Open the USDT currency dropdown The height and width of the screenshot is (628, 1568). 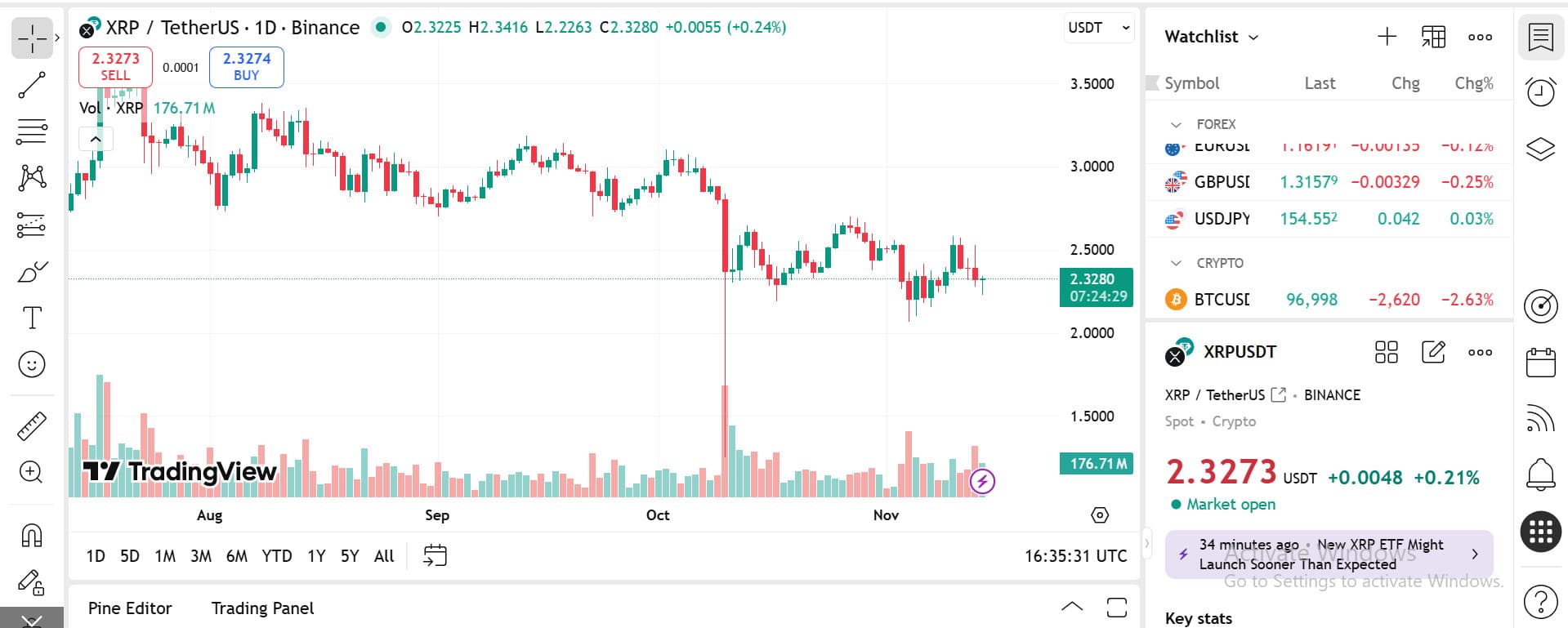pyautogui.click(x=1099, y=28)
